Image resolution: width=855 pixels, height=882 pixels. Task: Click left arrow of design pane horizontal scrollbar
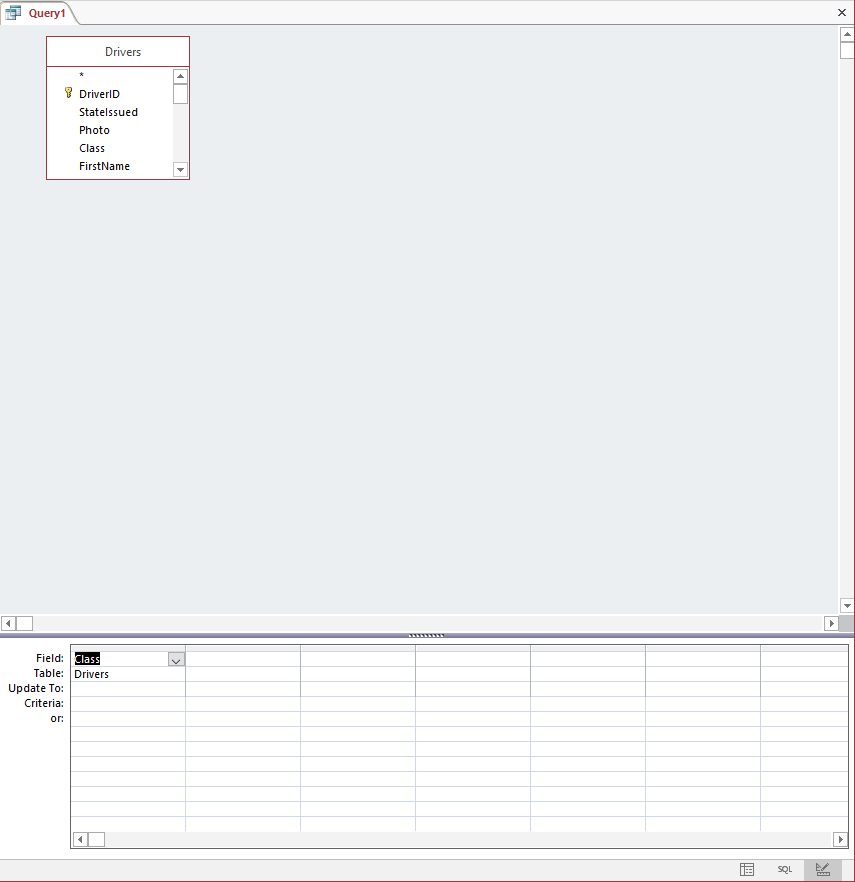point(8,623)
